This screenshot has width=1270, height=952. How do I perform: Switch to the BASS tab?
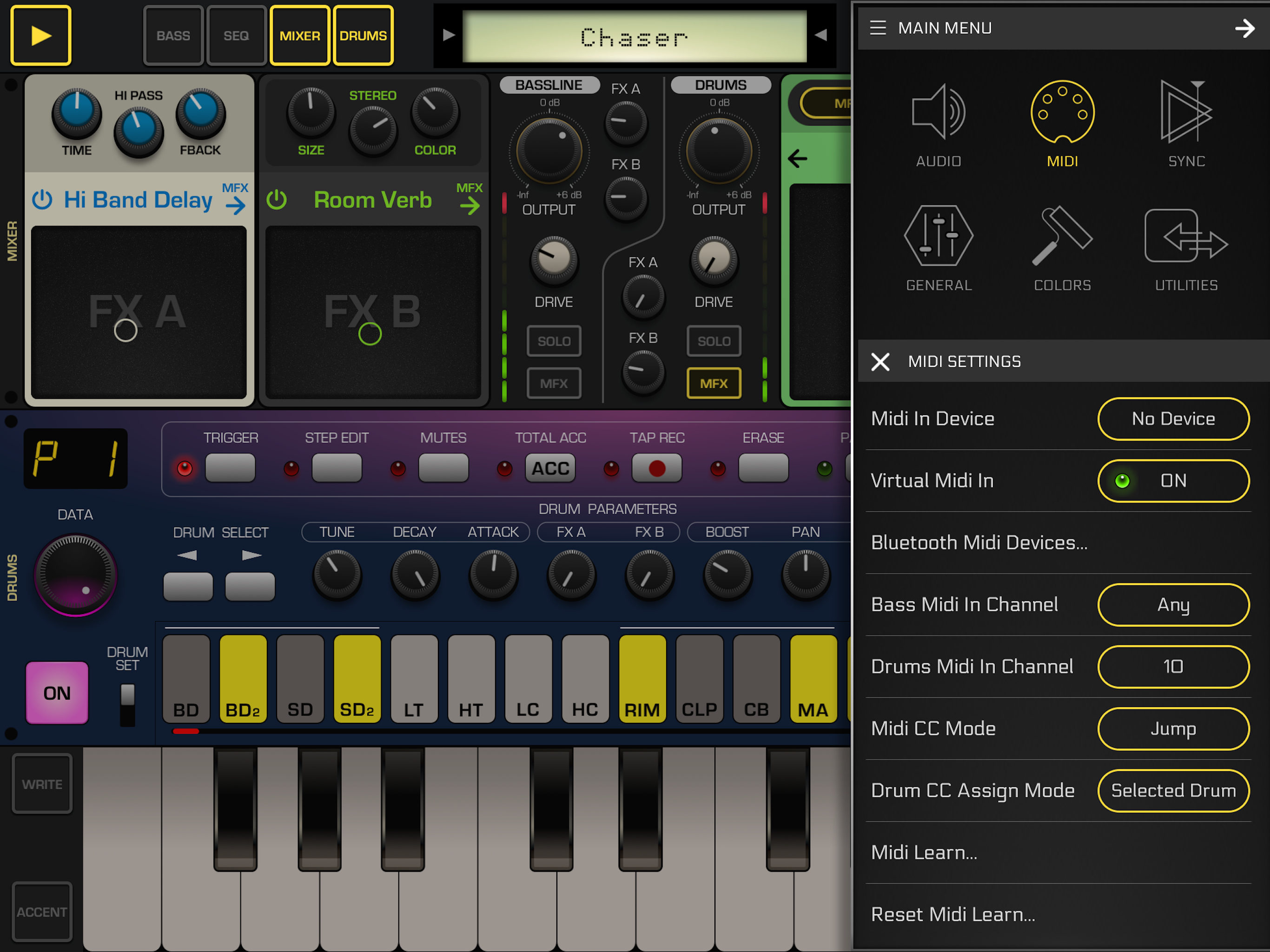(x=173, y=36)
